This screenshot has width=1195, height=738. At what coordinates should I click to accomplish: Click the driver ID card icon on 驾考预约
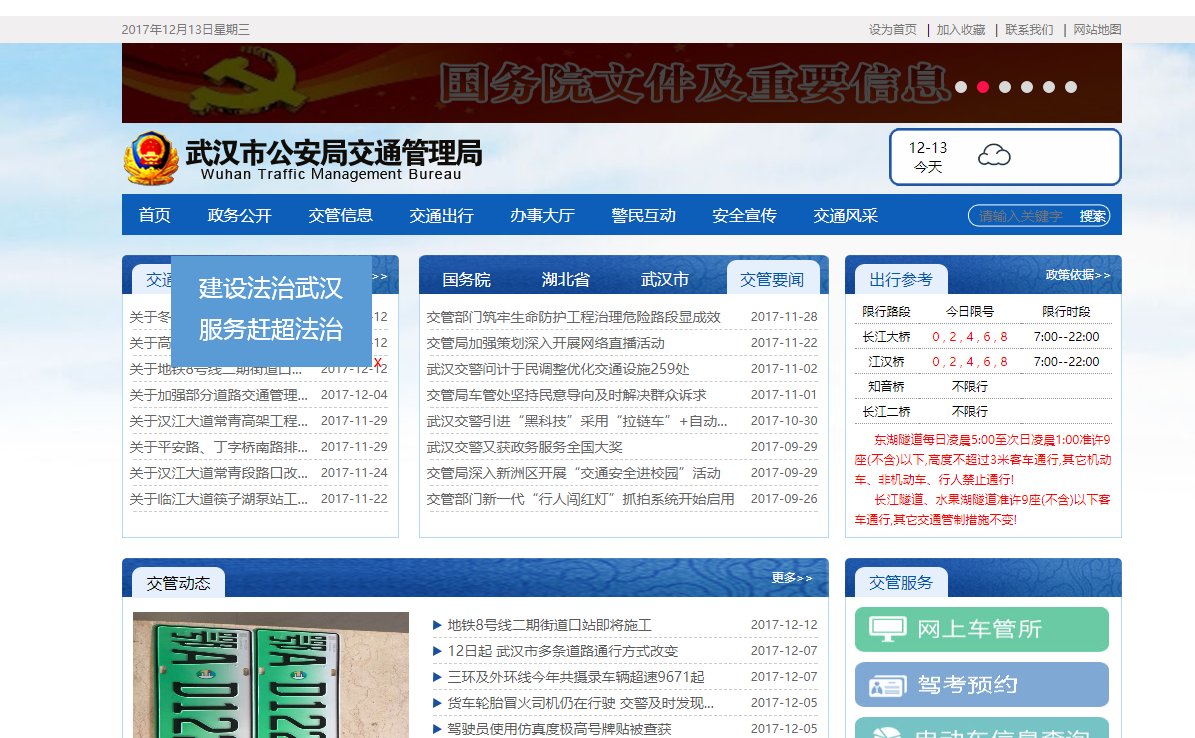point(888,684)
